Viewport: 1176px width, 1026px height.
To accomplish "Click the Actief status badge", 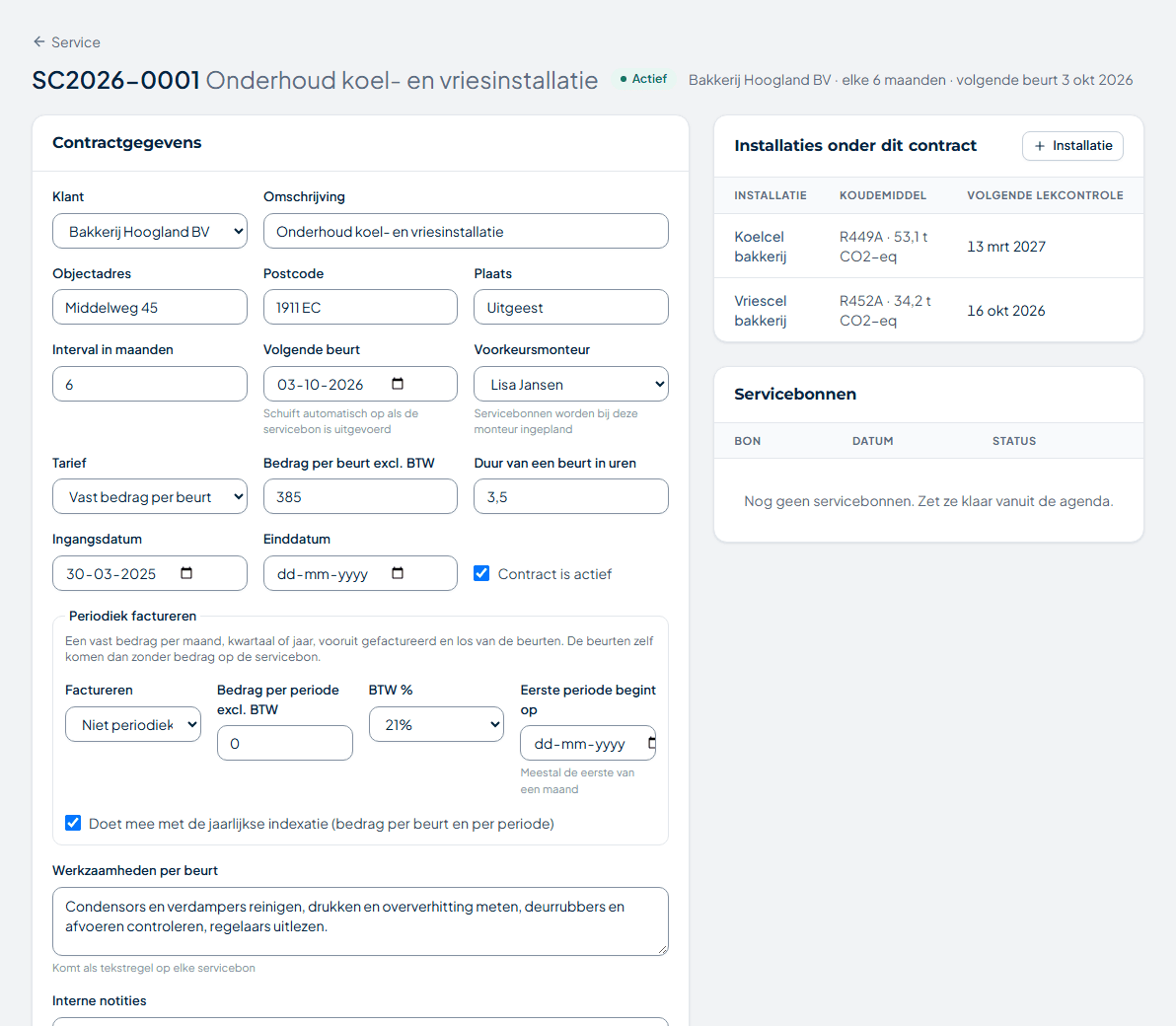I will coord(643,79).
